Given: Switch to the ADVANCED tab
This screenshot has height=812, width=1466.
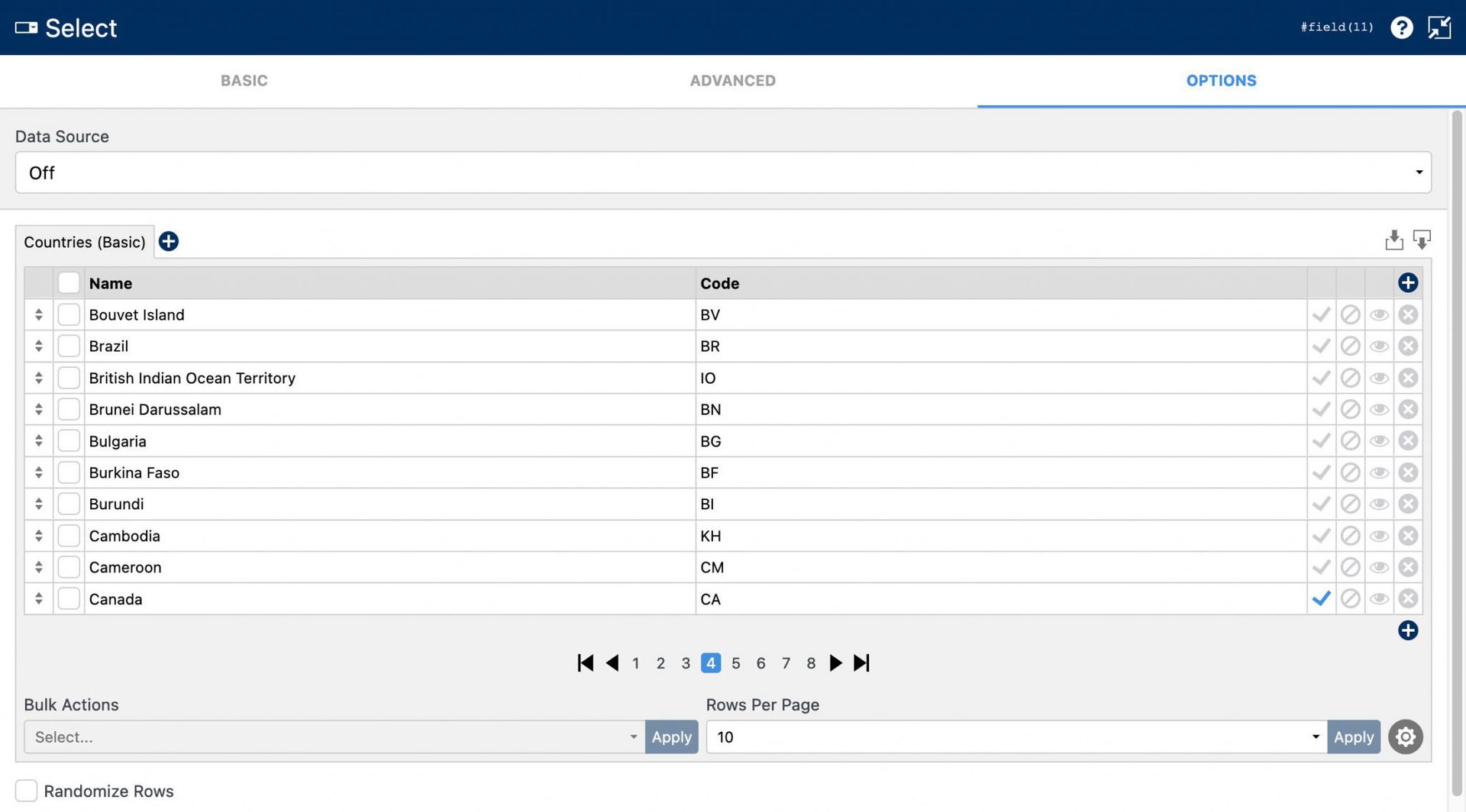Looking at the screenshot, I should pos(733,81).
